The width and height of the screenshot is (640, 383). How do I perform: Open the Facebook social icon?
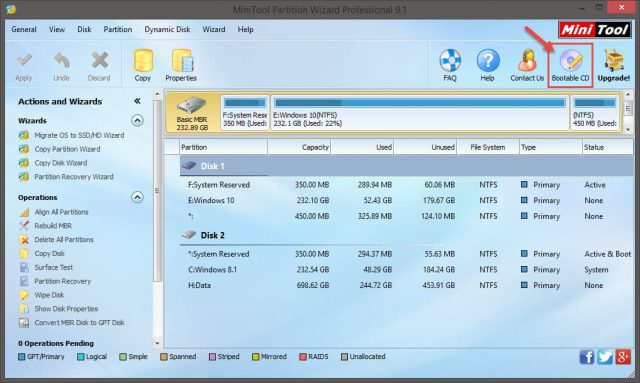(587, 357)
